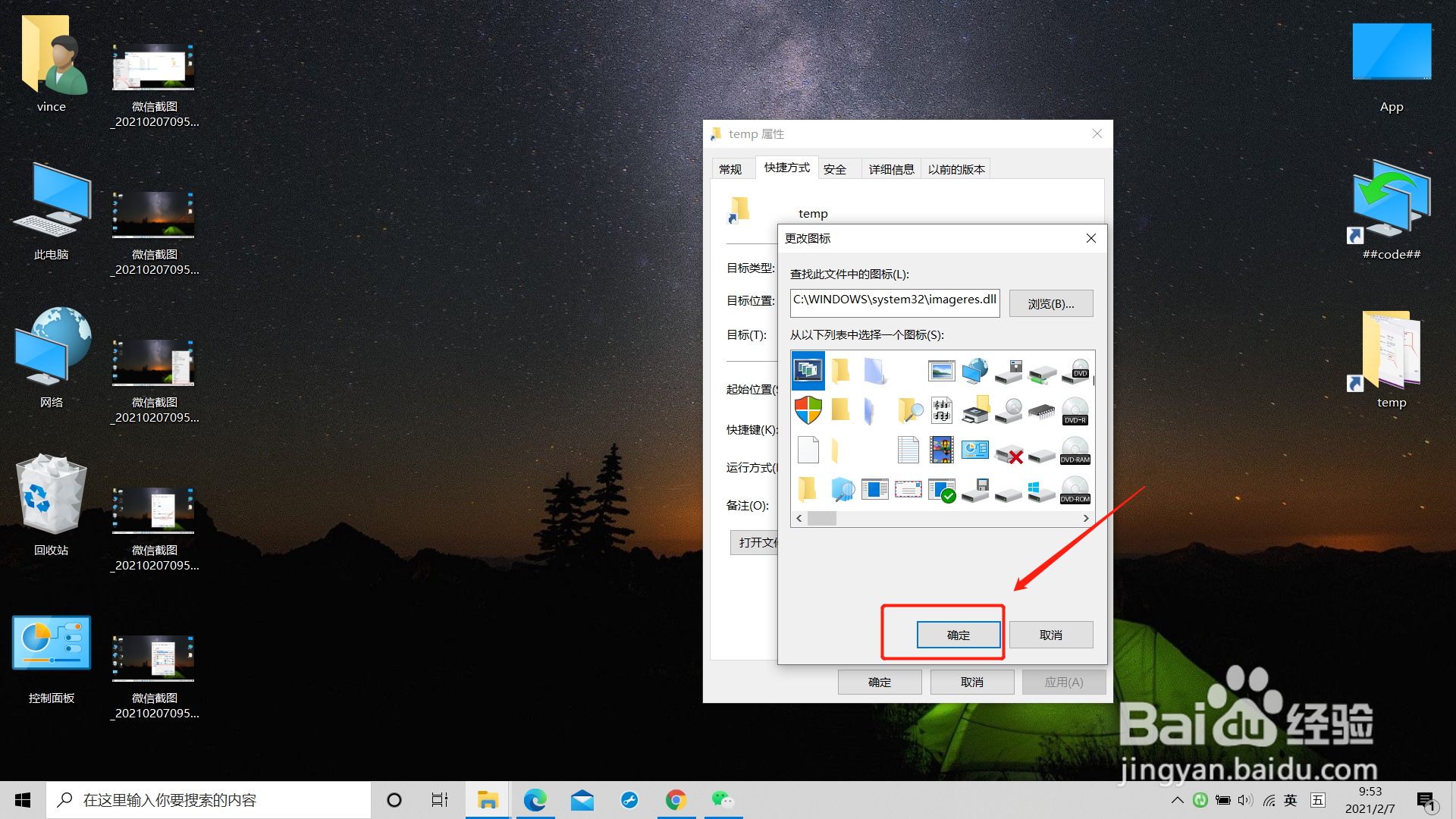Select the DVD-RAM disc icon

coord(1075,450)
